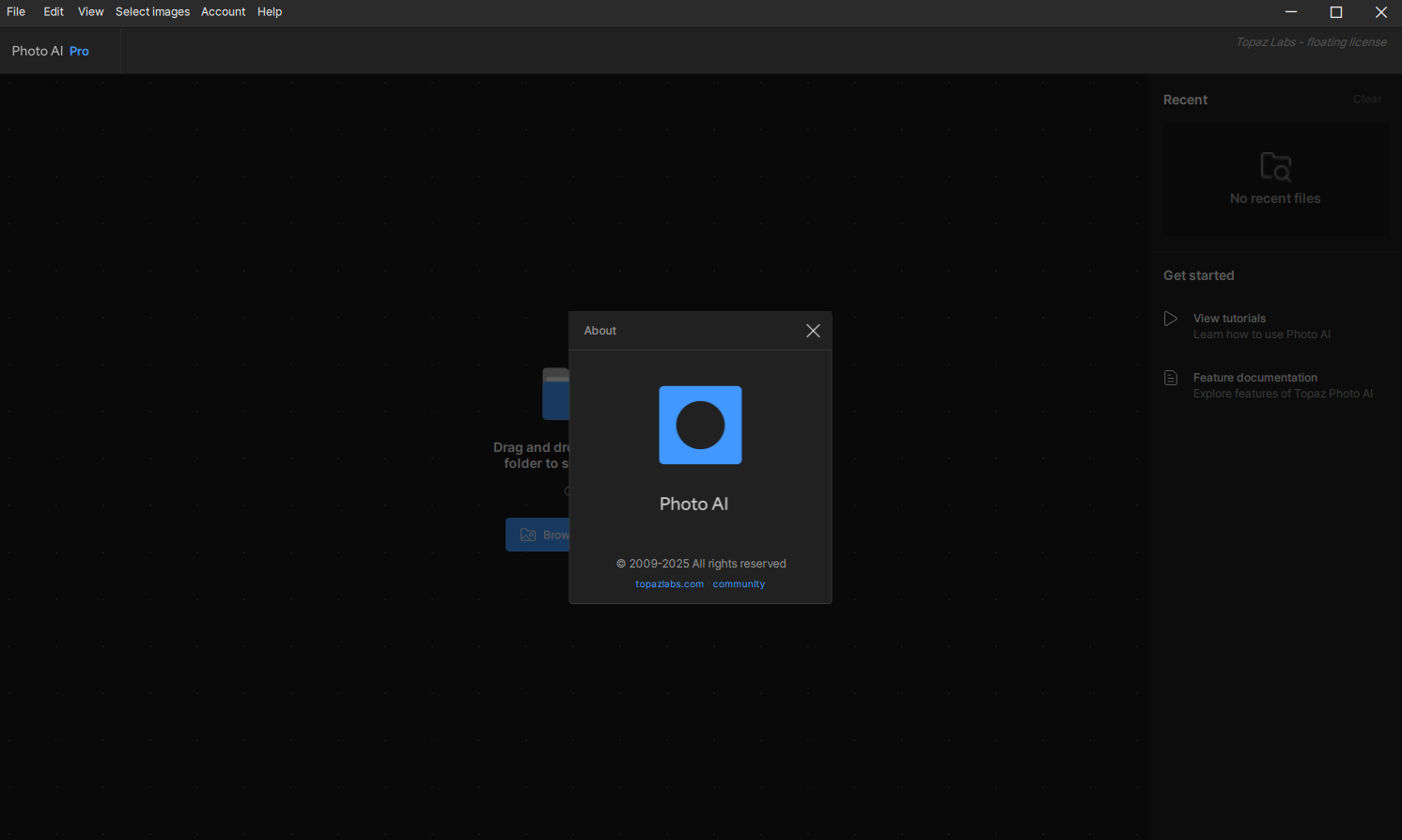
Task: Open the Edit menu
Action: tap(54, 12)
